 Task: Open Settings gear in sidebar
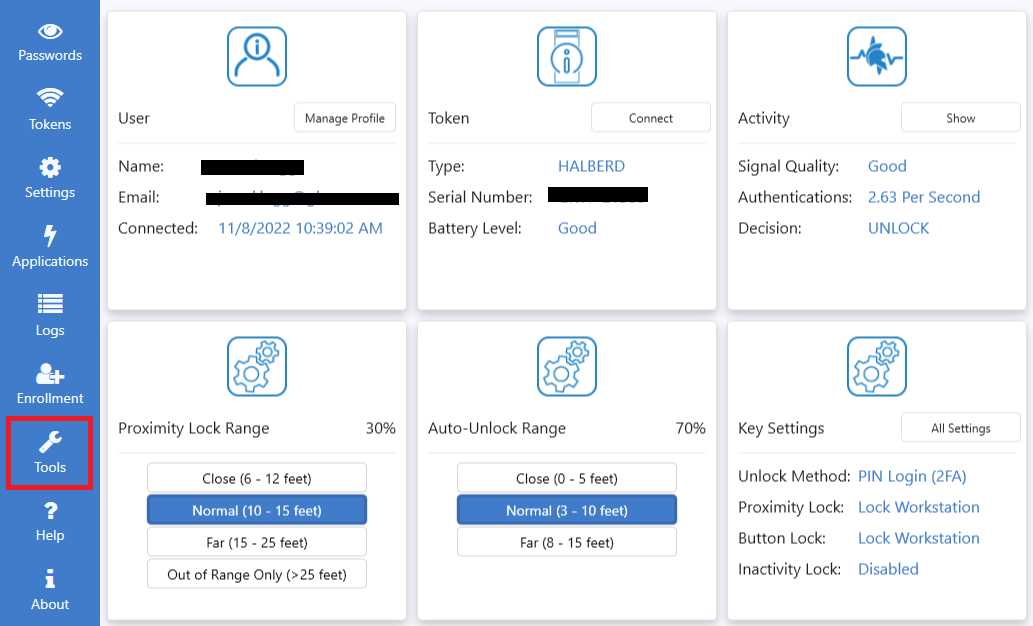pyautogui.click(x=50, y=167)
